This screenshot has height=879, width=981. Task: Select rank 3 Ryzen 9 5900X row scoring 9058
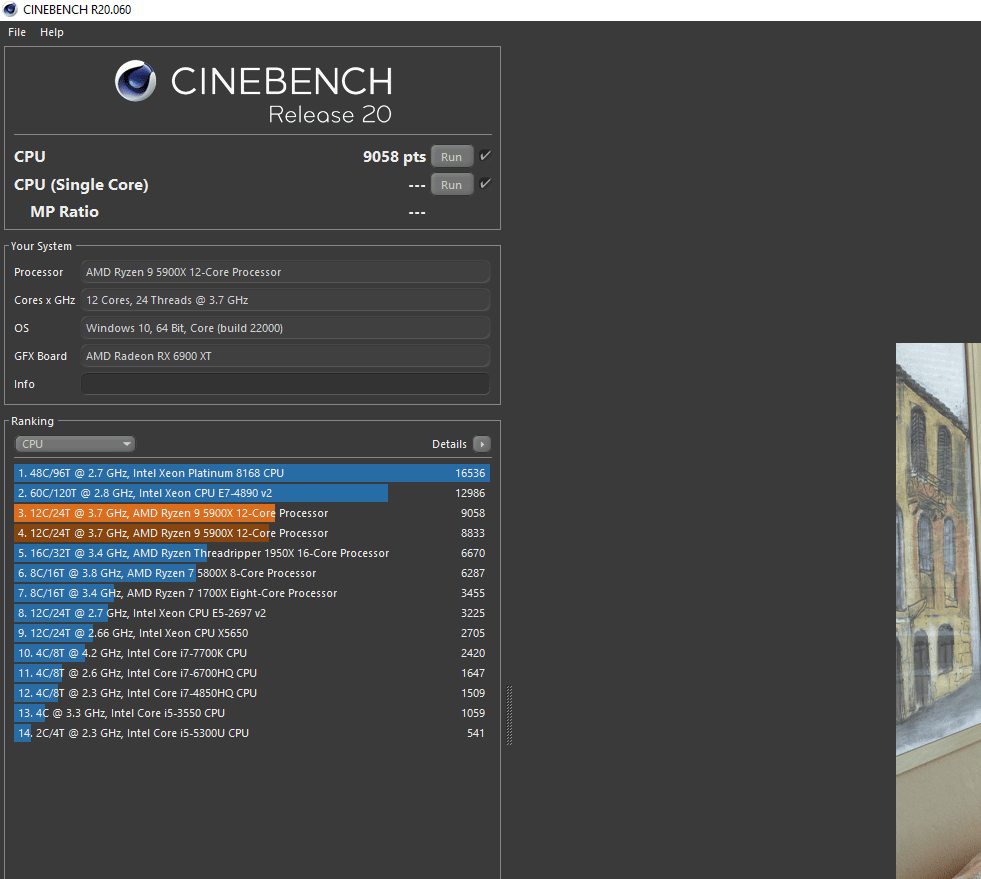point(252,513)
